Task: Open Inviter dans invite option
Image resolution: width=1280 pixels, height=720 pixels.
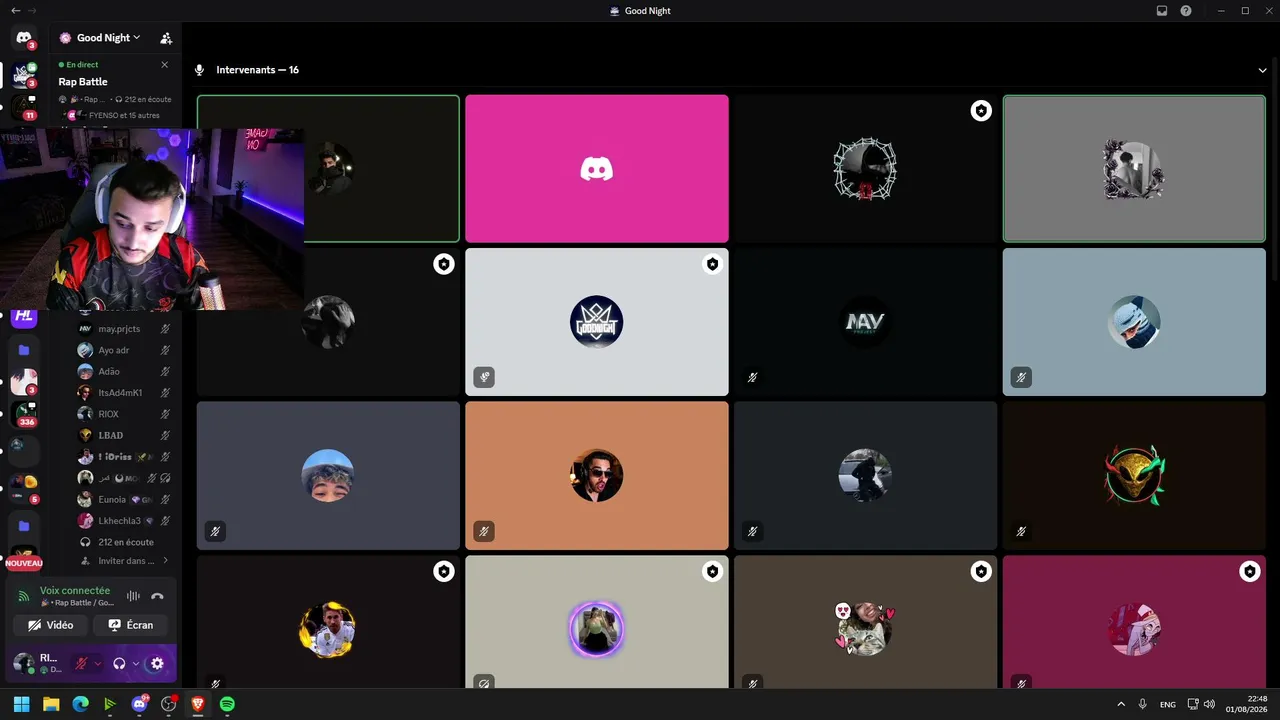Action: click(x=124, y=561)
